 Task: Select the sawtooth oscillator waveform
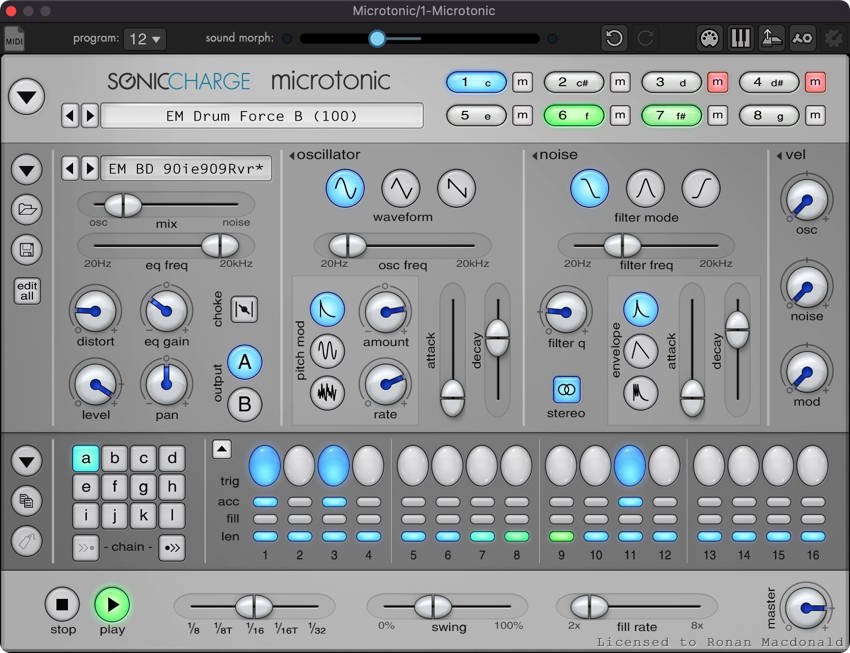pyautogui.click(x=456, y=188)
